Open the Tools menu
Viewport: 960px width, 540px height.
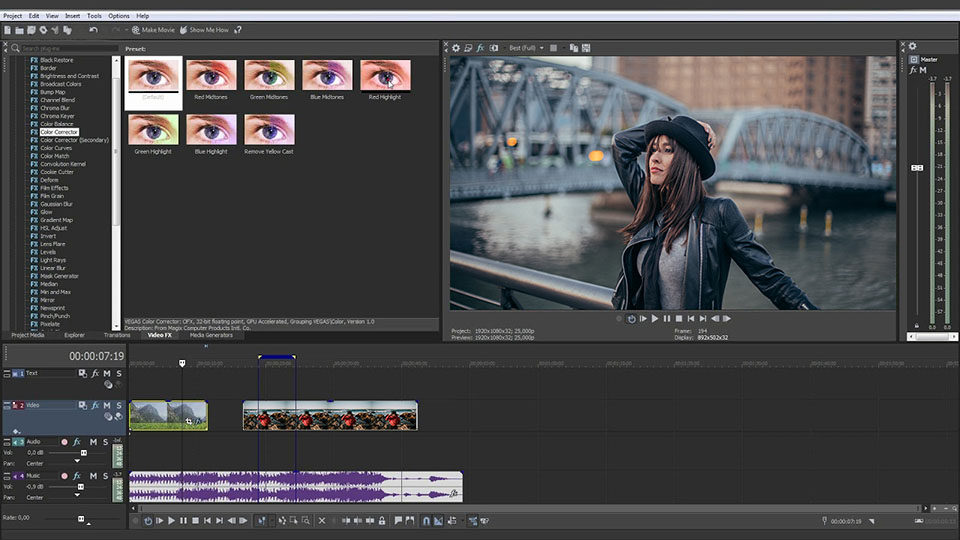94,16
